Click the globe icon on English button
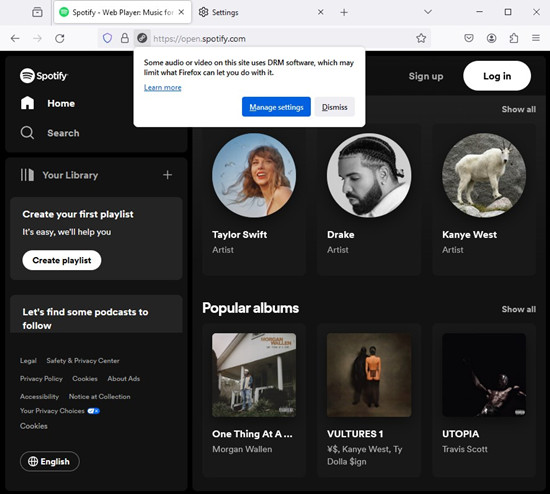Screen dimensions: 550x494 pyautogui.click(x=33, y=461)
